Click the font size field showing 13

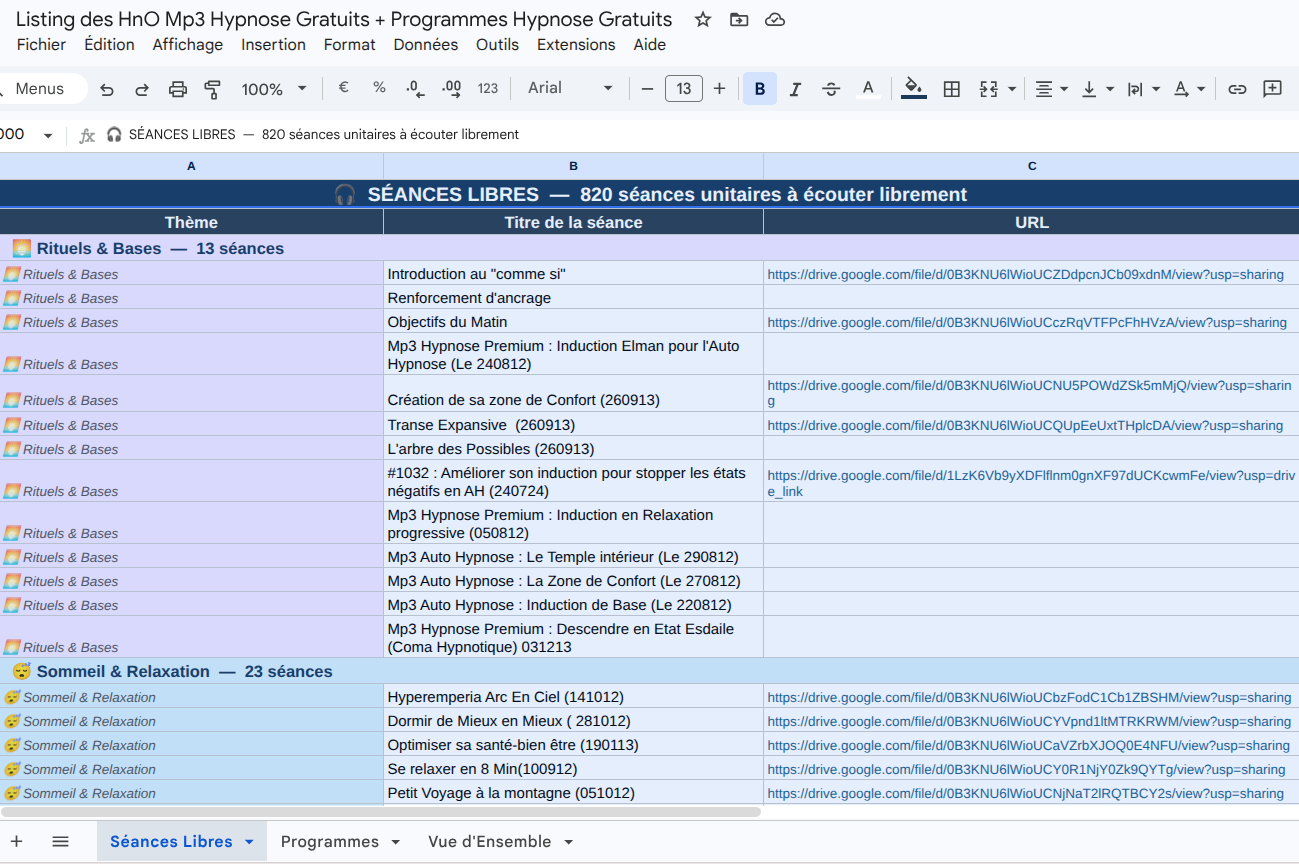coord(683,89)
